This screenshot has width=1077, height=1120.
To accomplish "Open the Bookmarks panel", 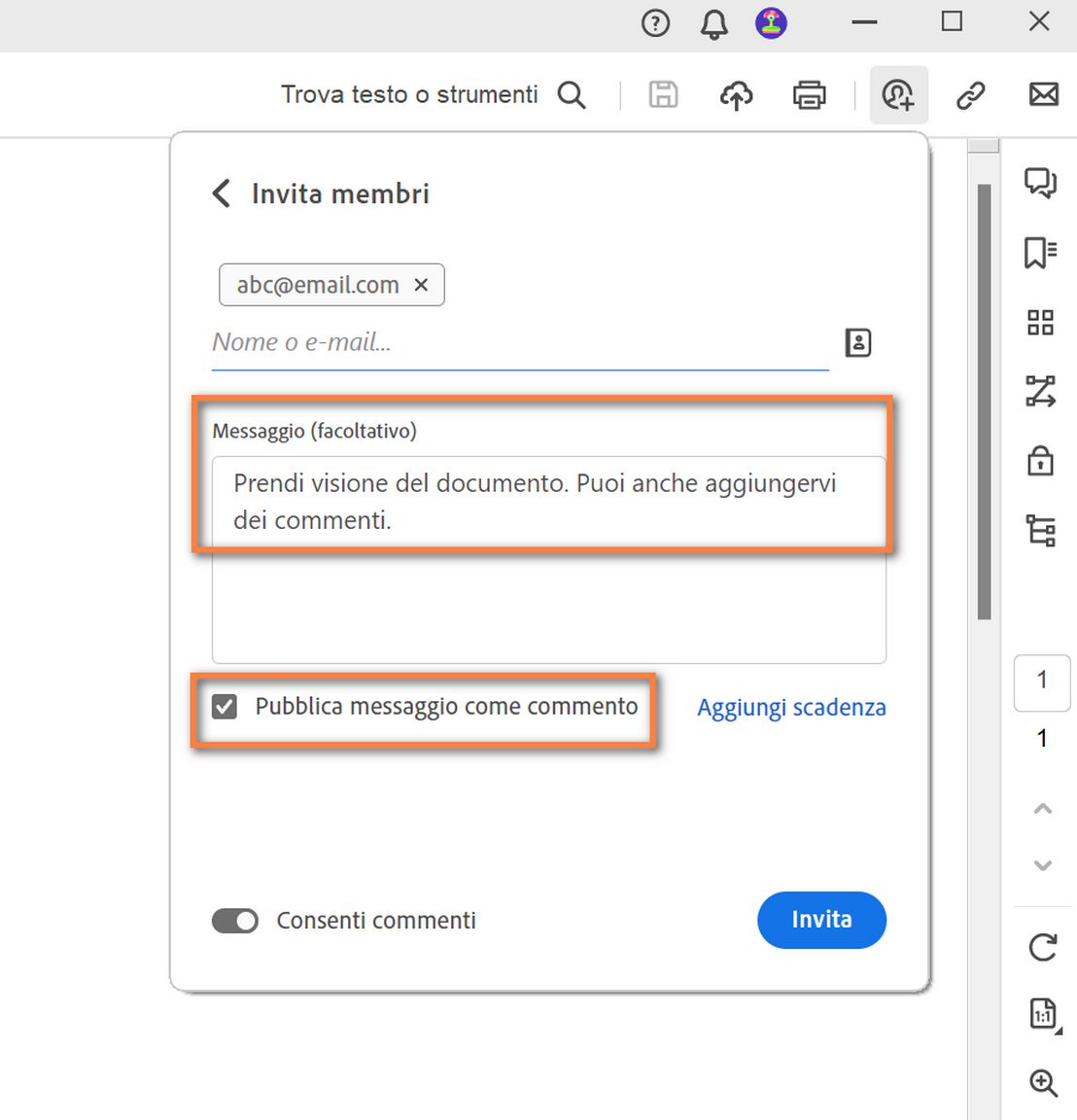I will click(1041, 253).
